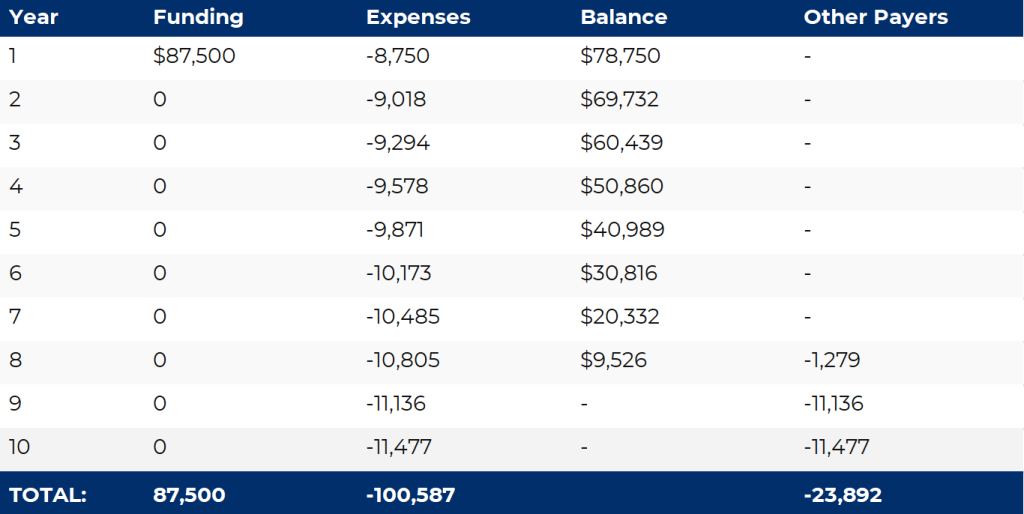
Task: Click the Expenses column header
Action: (418, 17)
